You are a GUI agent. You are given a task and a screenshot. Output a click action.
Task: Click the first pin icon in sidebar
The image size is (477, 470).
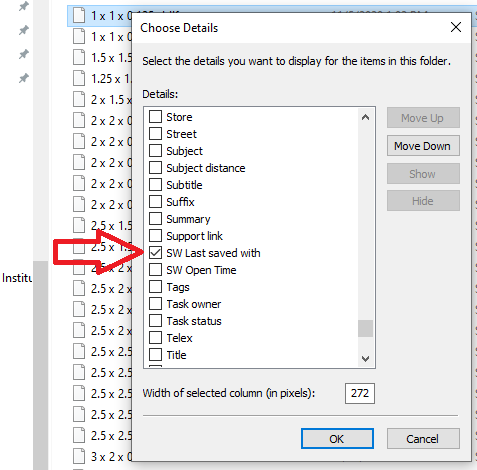click(23, 6)
